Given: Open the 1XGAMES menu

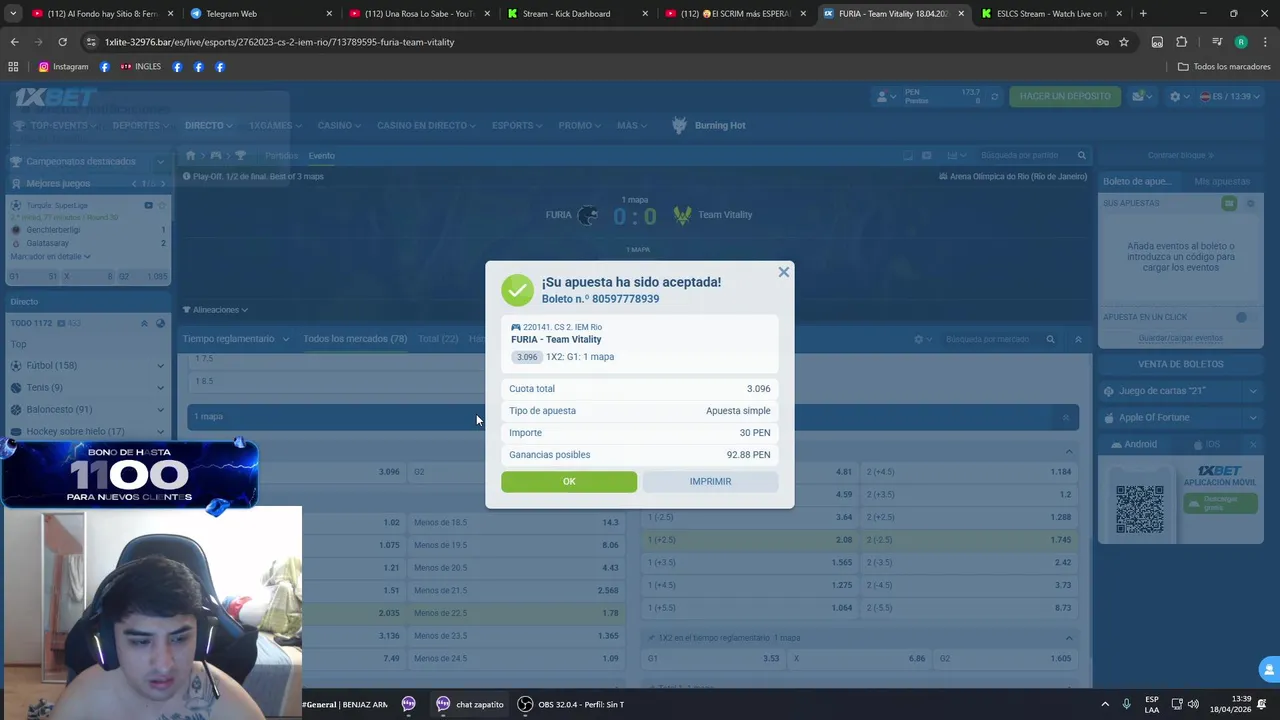Looking at the screenshot, I should tap(275, 125).
